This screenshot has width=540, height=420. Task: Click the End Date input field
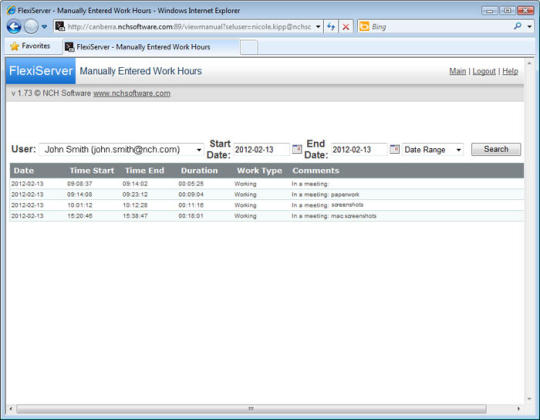point(359,149)
